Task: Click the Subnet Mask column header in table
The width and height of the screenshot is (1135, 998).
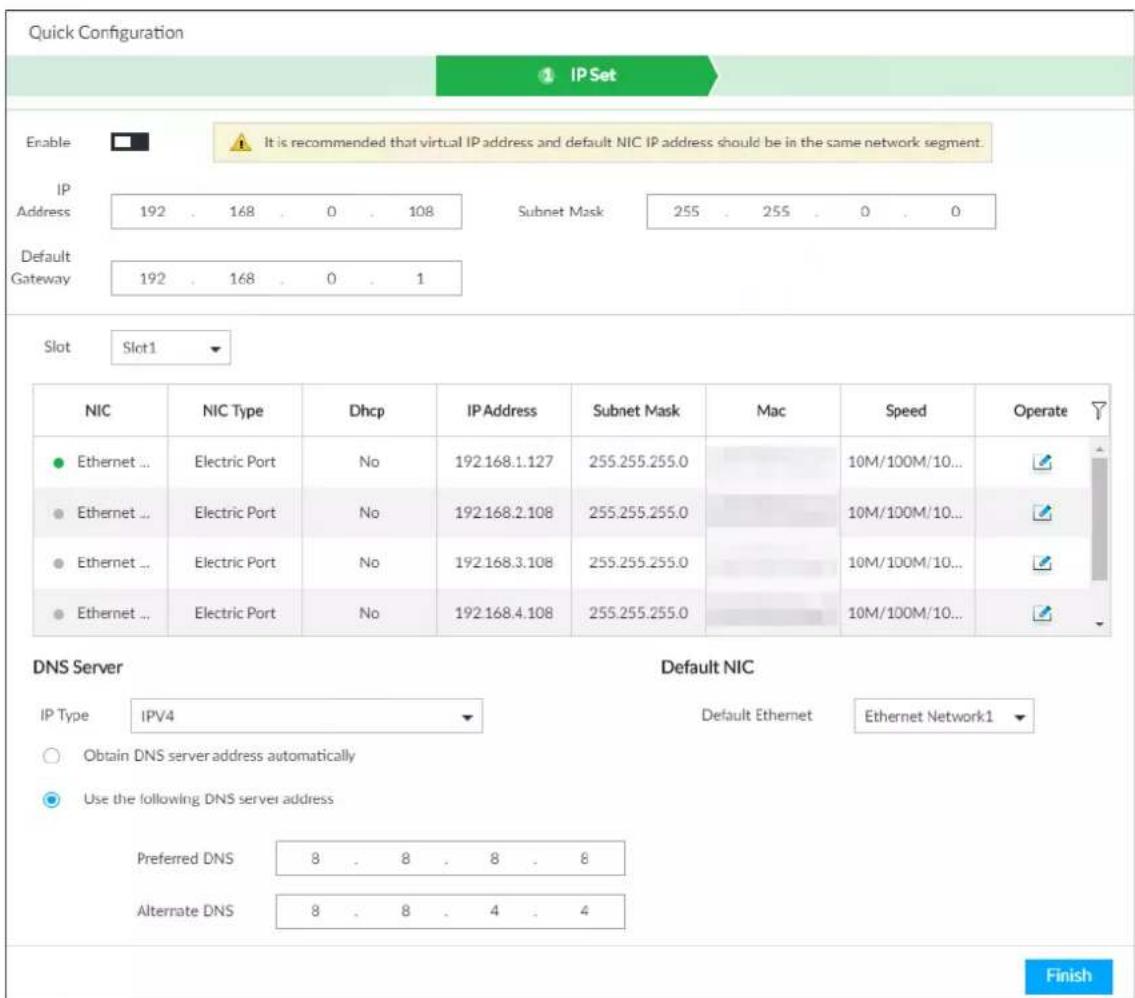Action: click(x=636, y=411)
